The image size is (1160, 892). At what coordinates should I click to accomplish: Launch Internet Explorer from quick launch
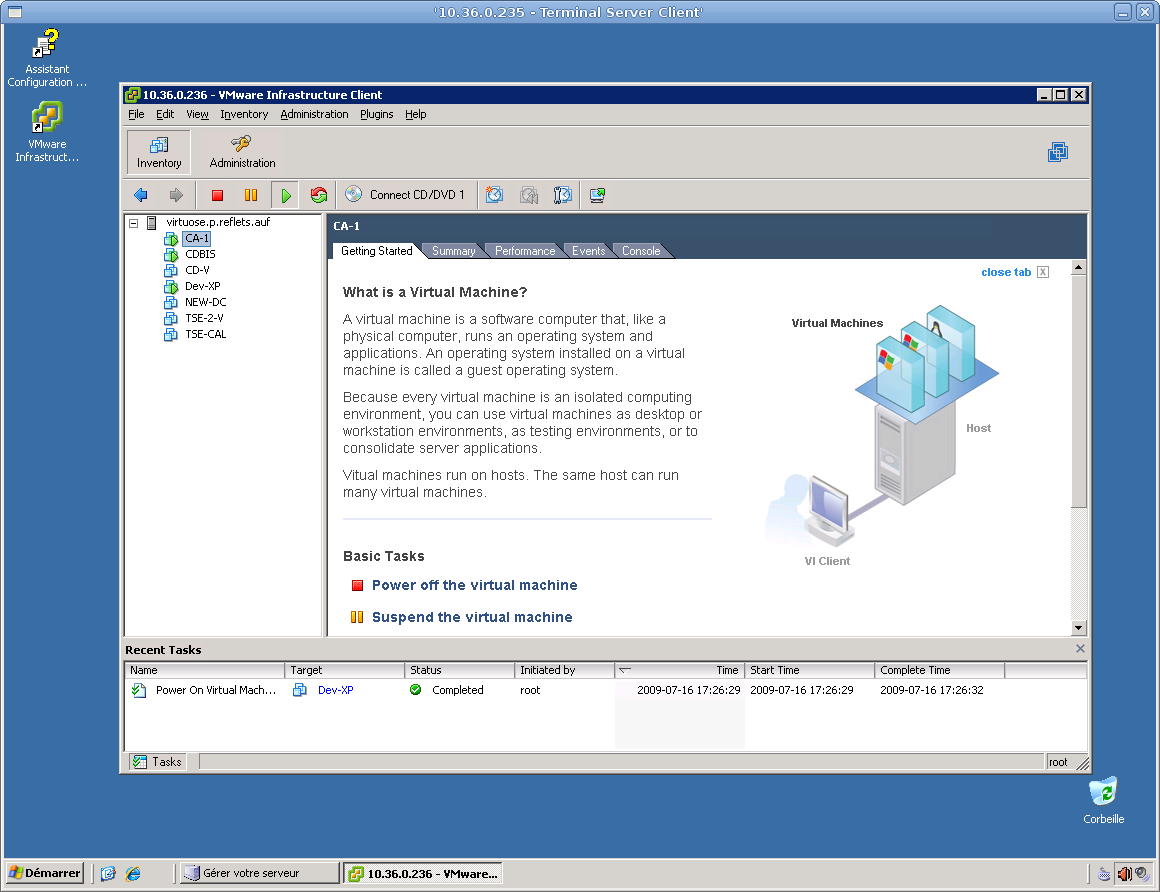[133, 874]
